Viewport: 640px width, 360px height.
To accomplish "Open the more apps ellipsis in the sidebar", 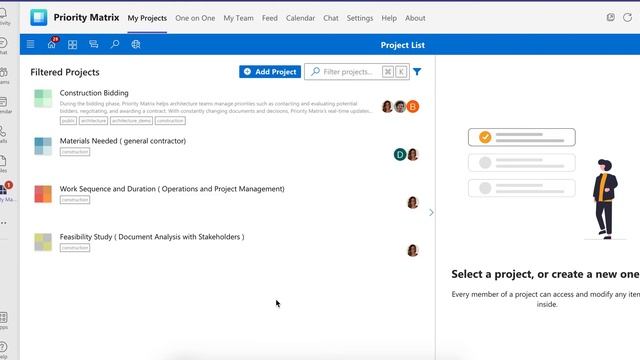I will 4,223.
